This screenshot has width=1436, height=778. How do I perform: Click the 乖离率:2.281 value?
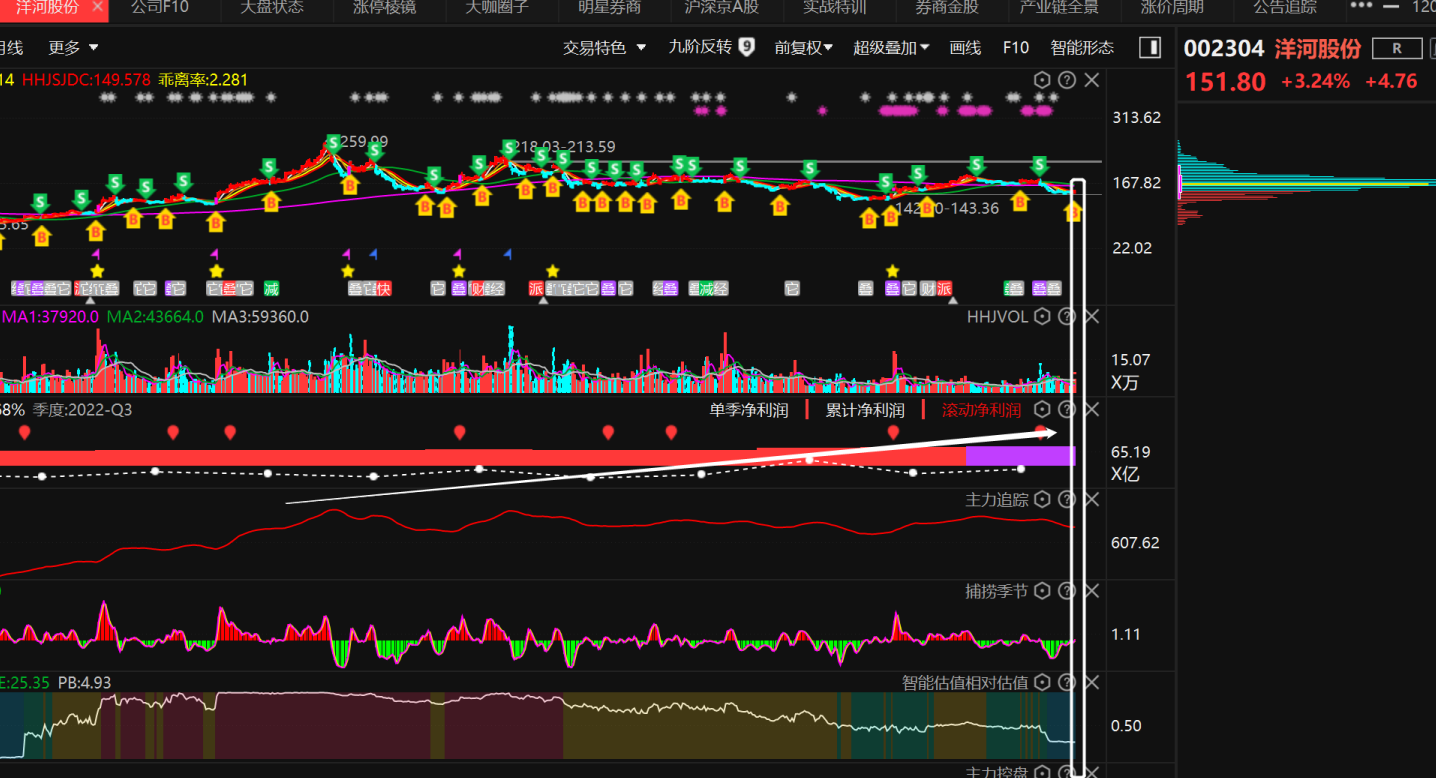203,80
